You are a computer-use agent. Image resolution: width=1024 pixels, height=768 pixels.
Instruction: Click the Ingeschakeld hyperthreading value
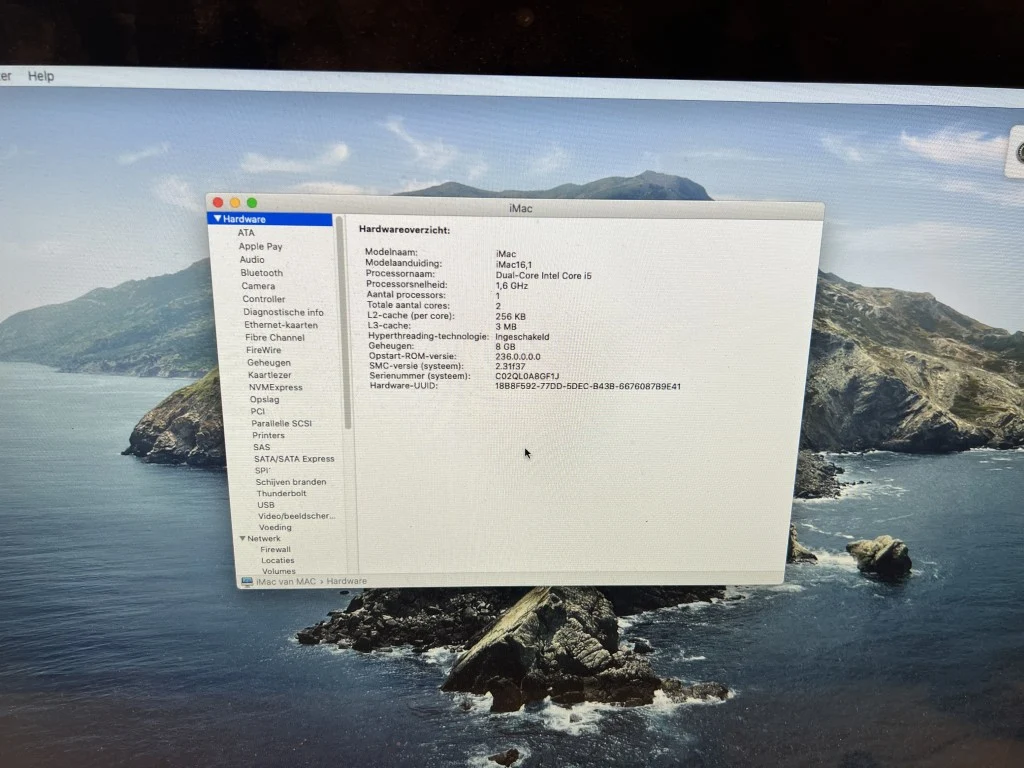click(522, 337)
